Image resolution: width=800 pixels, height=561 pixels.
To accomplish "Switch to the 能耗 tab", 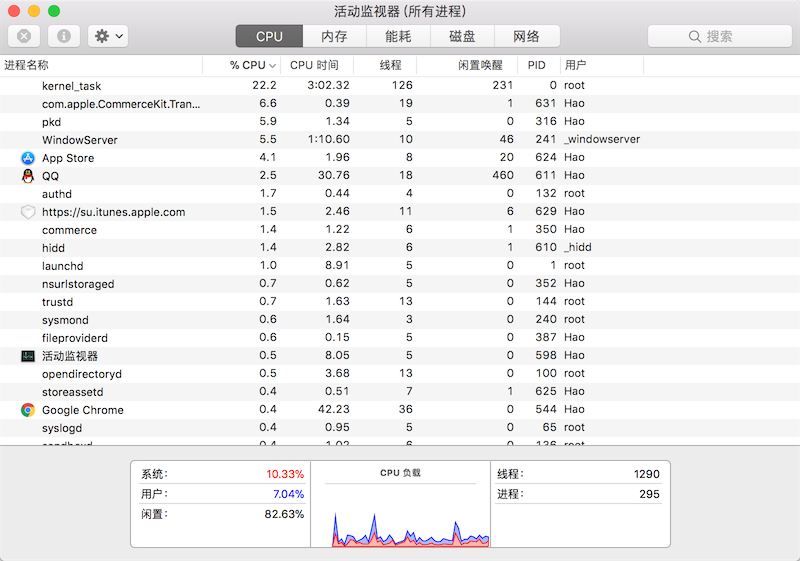I will point(398,36).
